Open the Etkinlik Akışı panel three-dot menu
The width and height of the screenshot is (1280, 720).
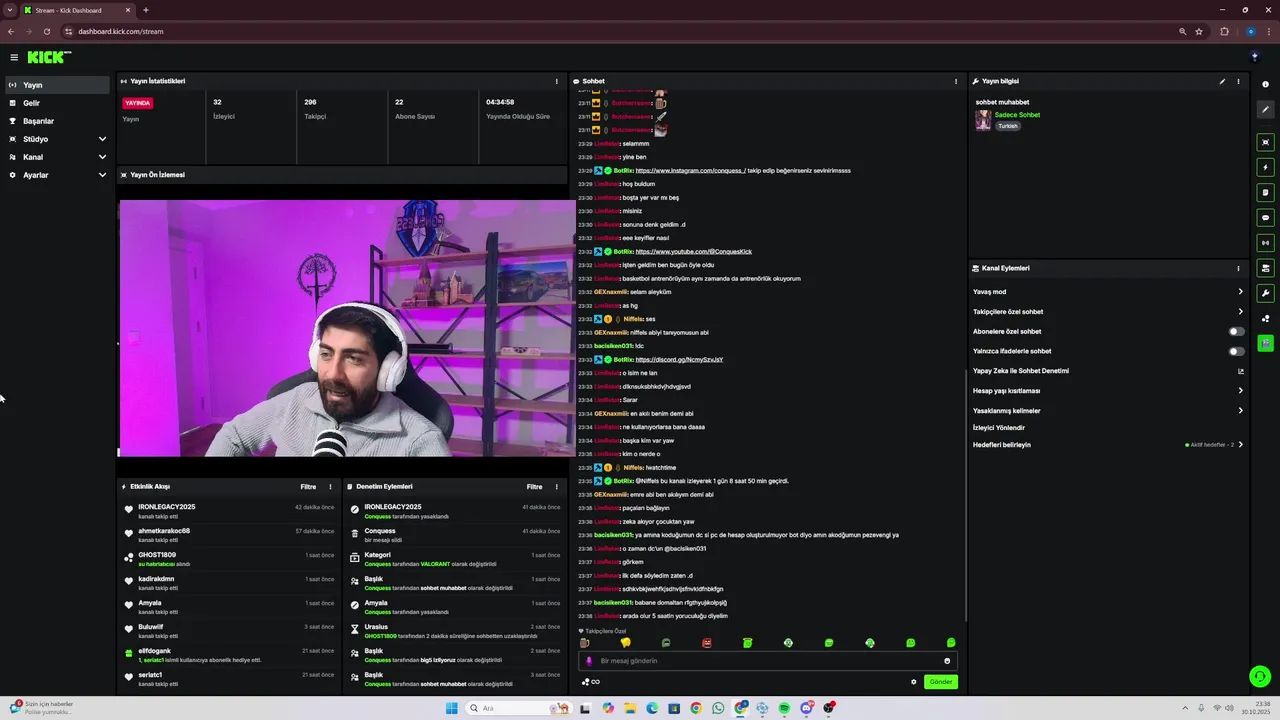tap(330, 487)
